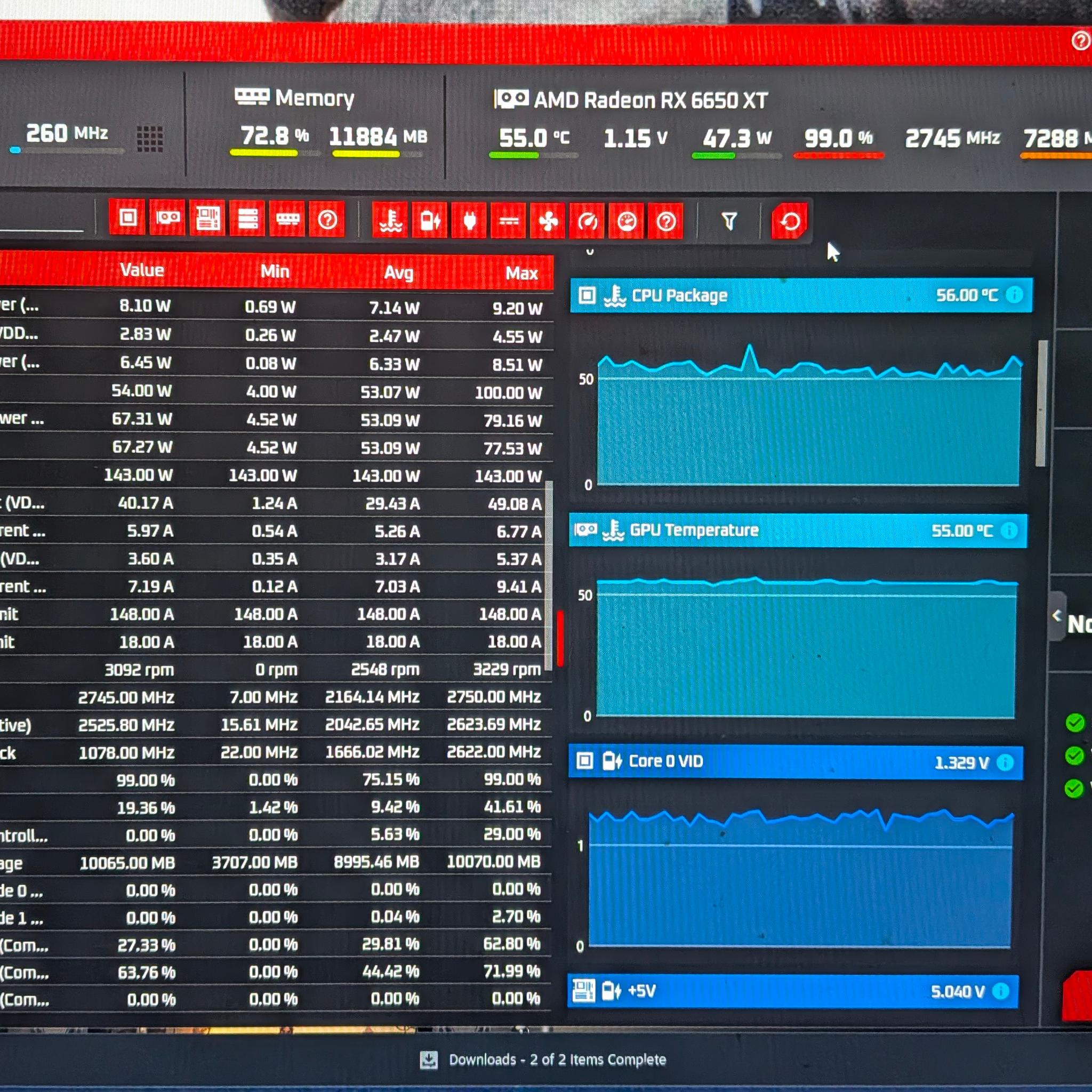Sort by the Value column header
Viewport: 1092px width, 1092px height.
[x=142, y=270]
